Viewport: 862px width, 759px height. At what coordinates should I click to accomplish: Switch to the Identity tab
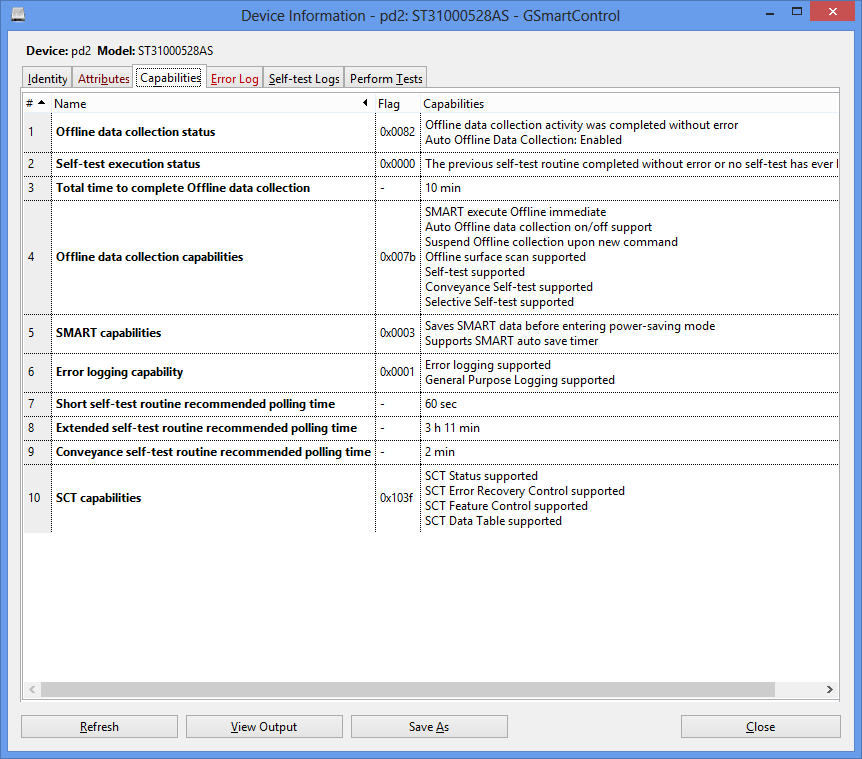[47, 79]
